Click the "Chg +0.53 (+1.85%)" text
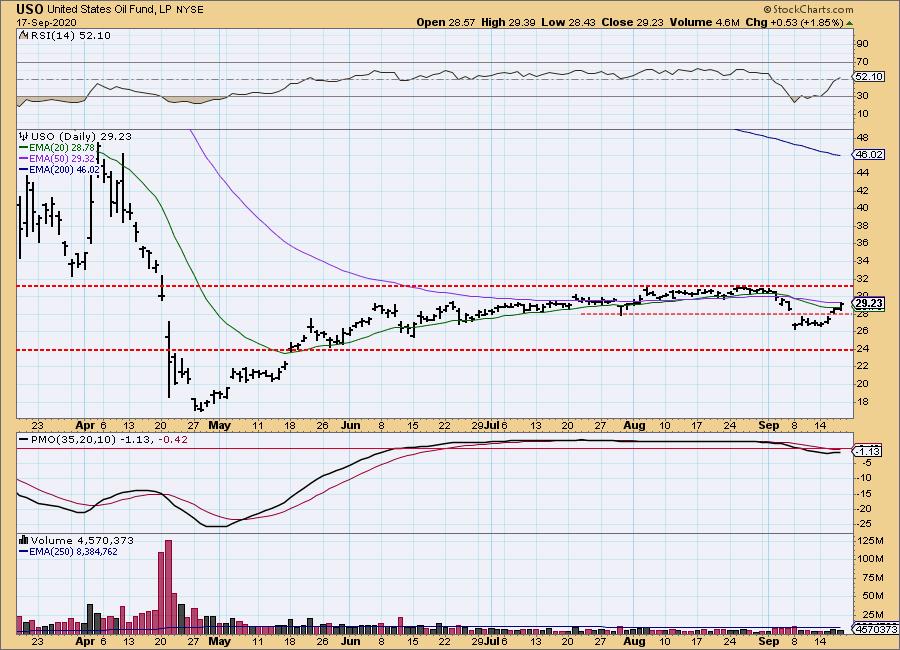The height and width of the screenshot is (650, 900). (x=794, y=23)
